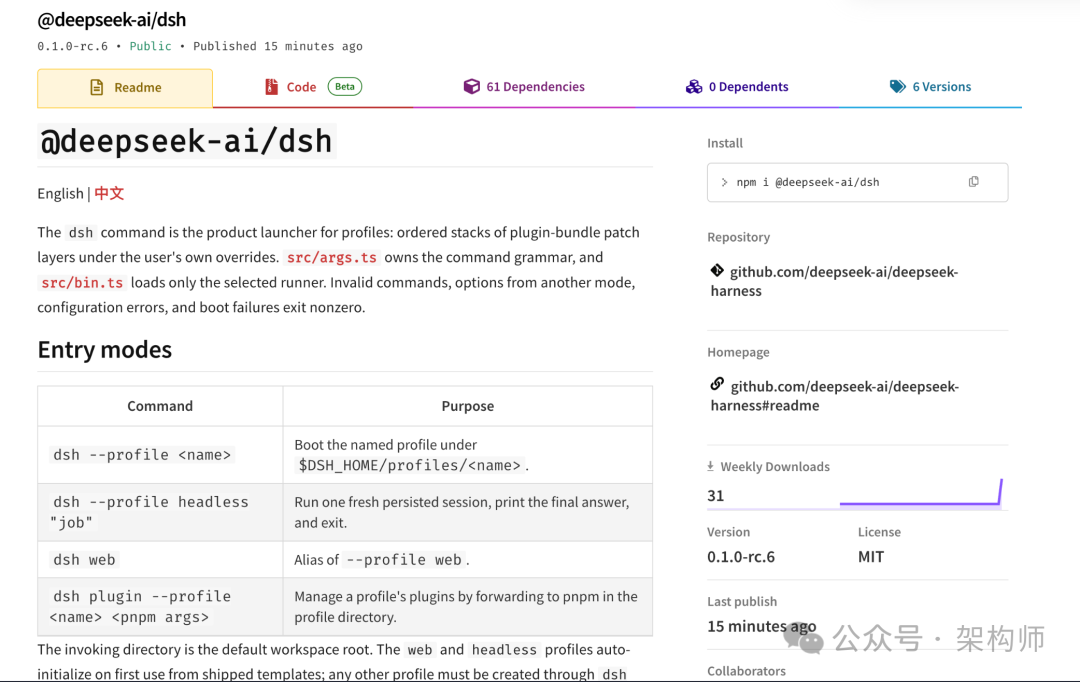
Task: Click the Code file icon
Action: (x=271, y=87)
